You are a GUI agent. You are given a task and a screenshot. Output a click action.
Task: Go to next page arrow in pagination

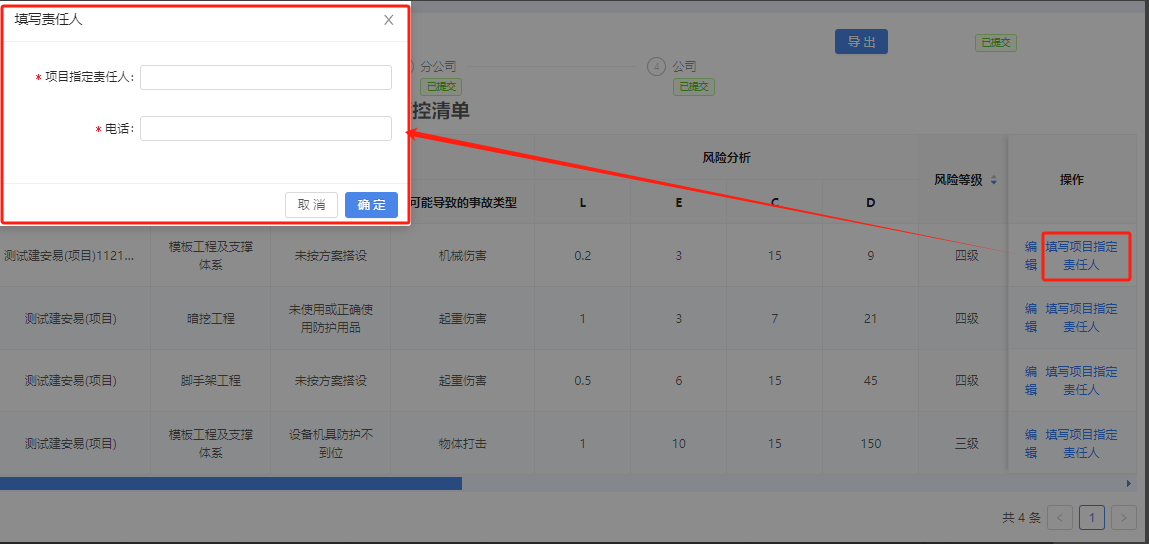point(1125,518)
